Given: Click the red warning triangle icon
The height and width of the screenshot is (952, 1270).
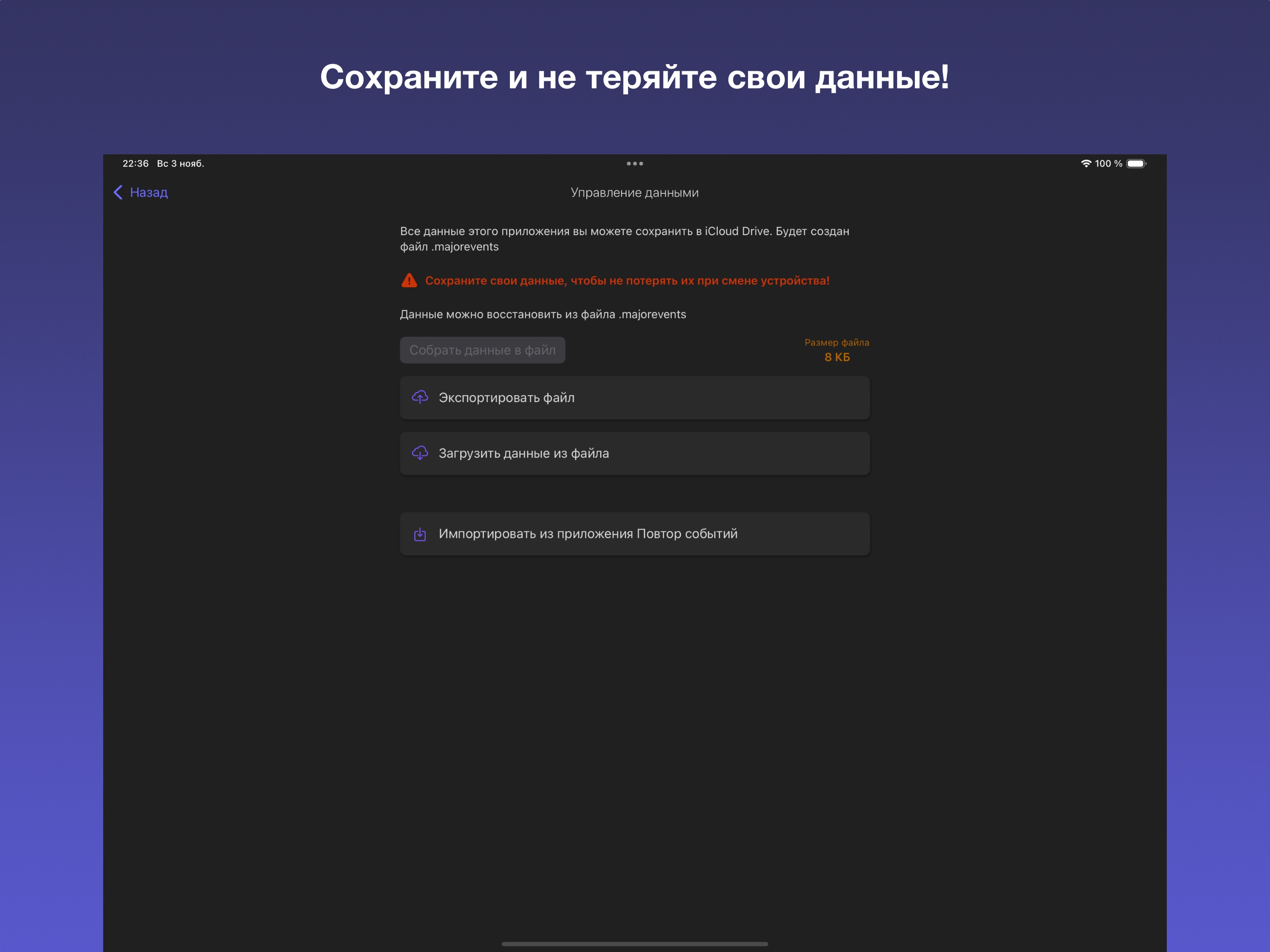Looking at the screenshot, I should tap(409, 281).
